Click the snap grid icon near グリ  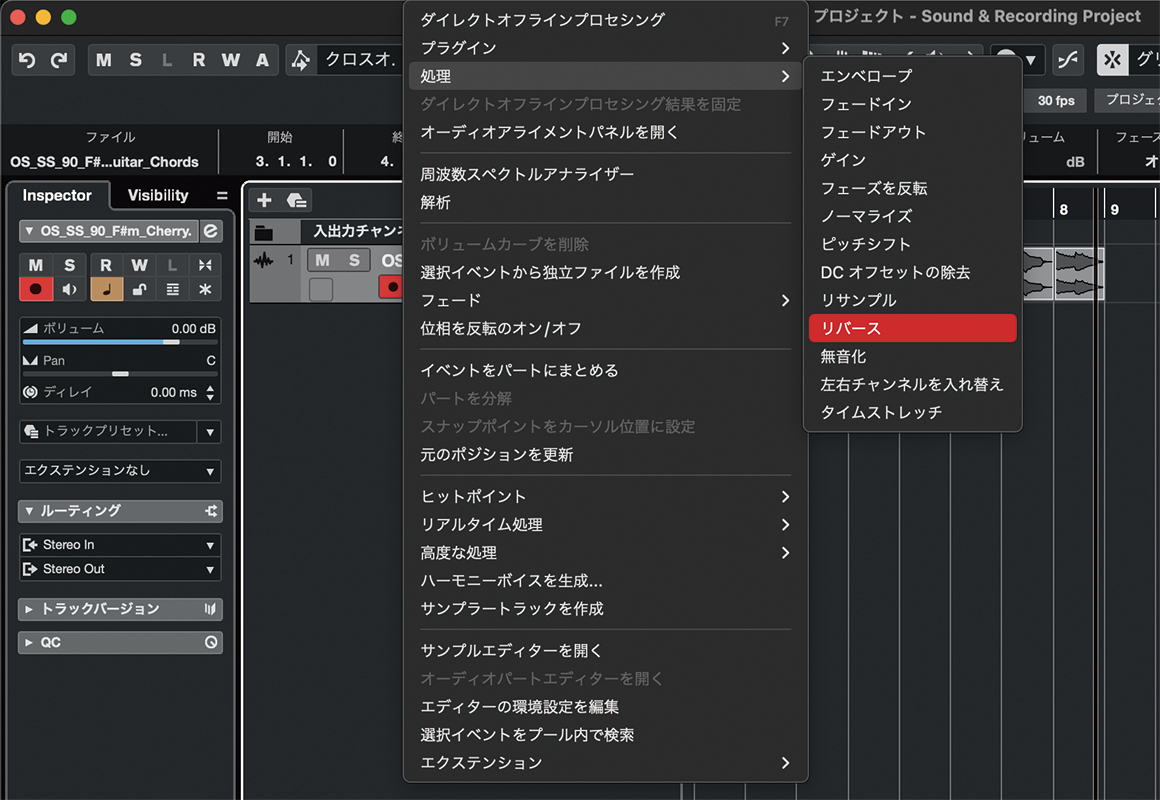tap(1112, 60)
